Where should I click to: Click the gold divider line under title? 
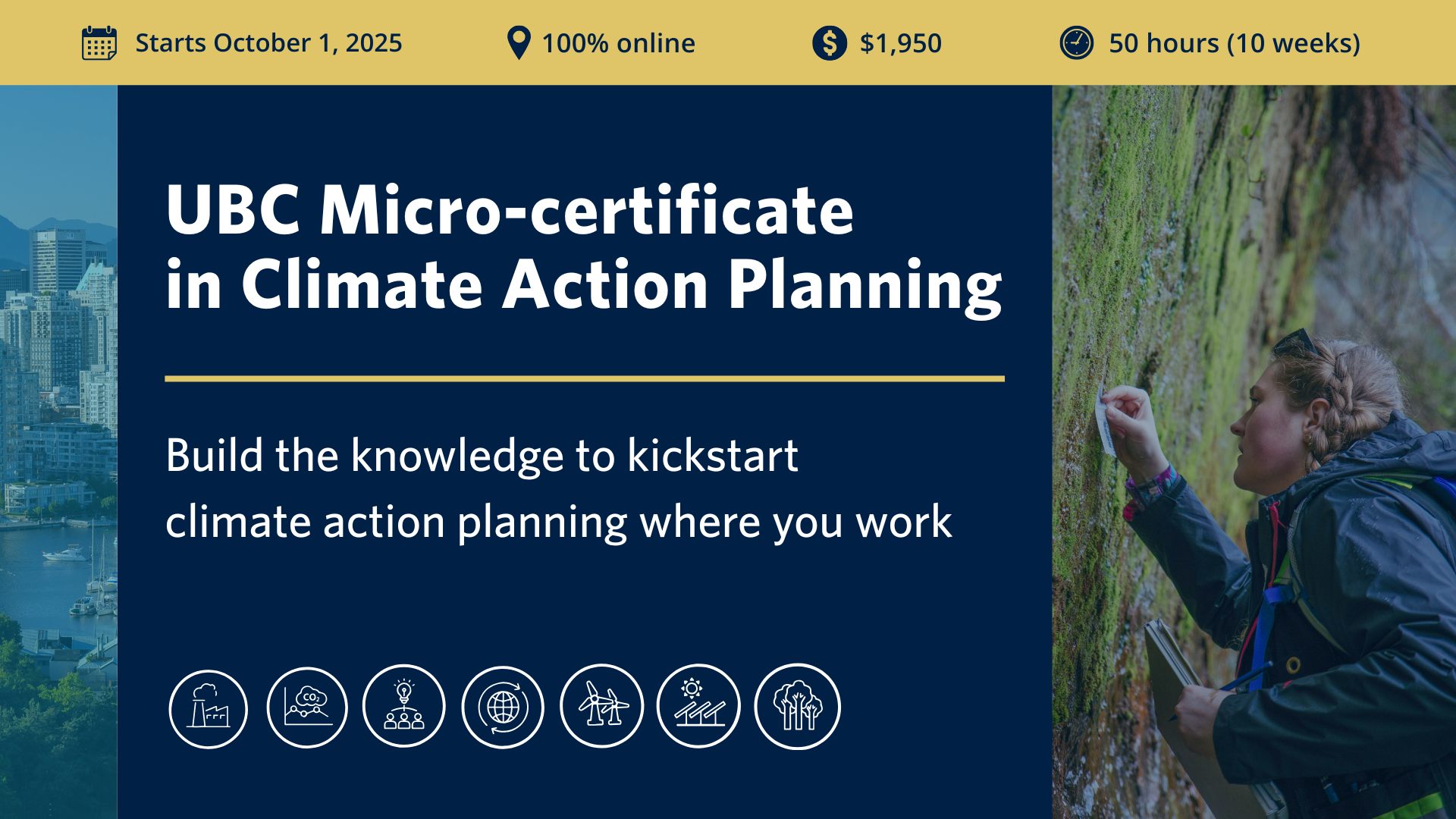click(x=585, y=378)
